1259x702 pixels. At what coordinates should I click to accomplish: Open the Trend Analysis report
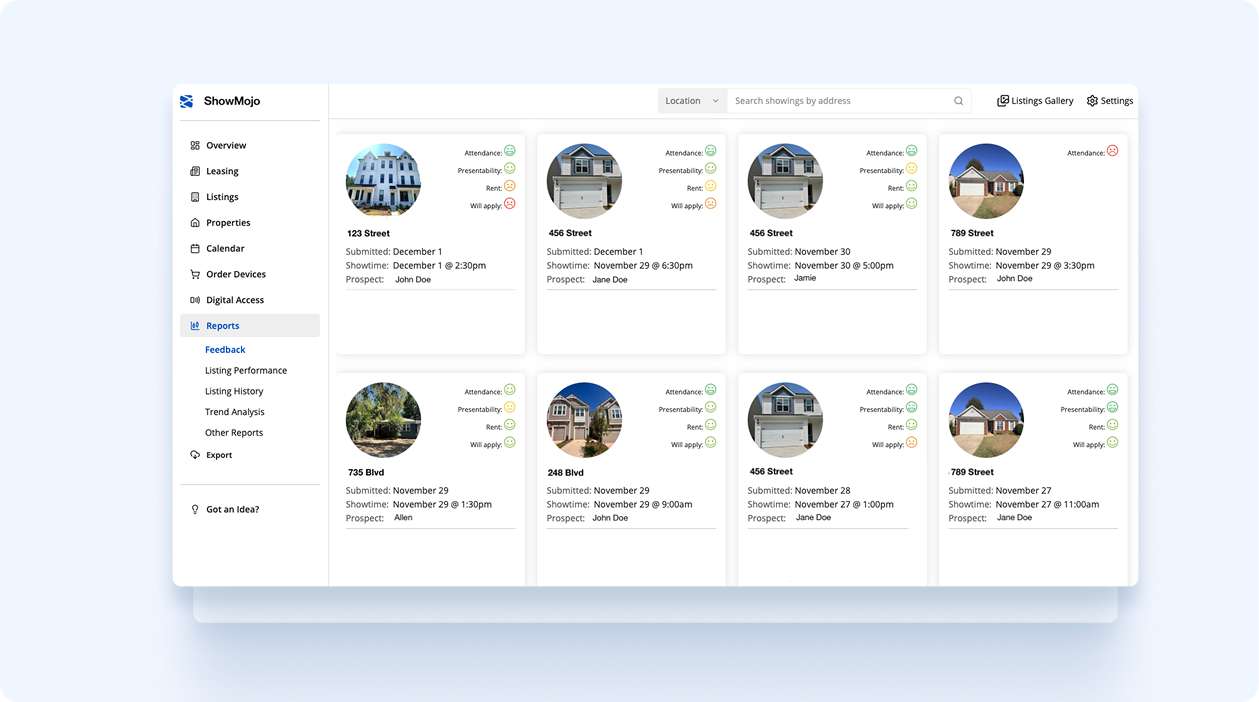coord(235,412)
